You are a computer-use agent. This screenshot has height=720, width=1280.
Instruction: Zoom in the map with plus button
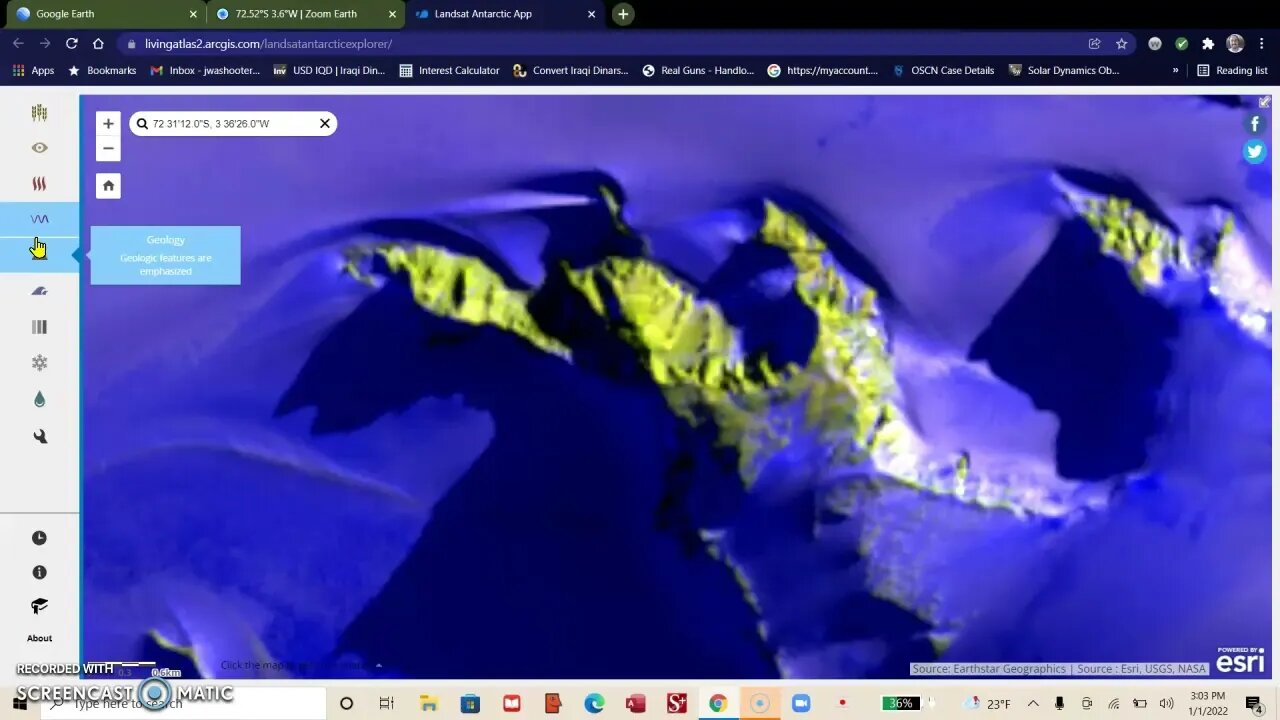108,124
